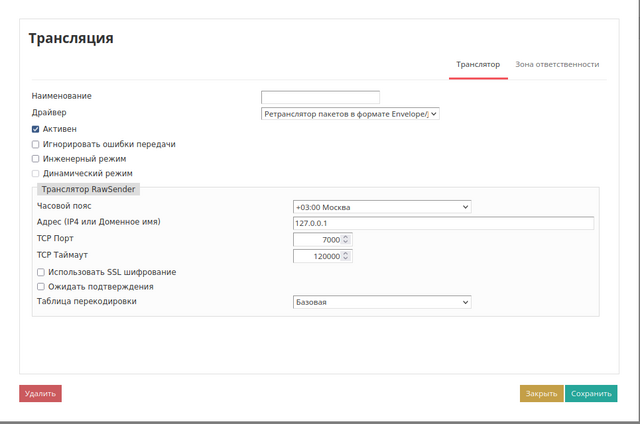
Task: Click the green Сохранить button
Action: (590, 394)
